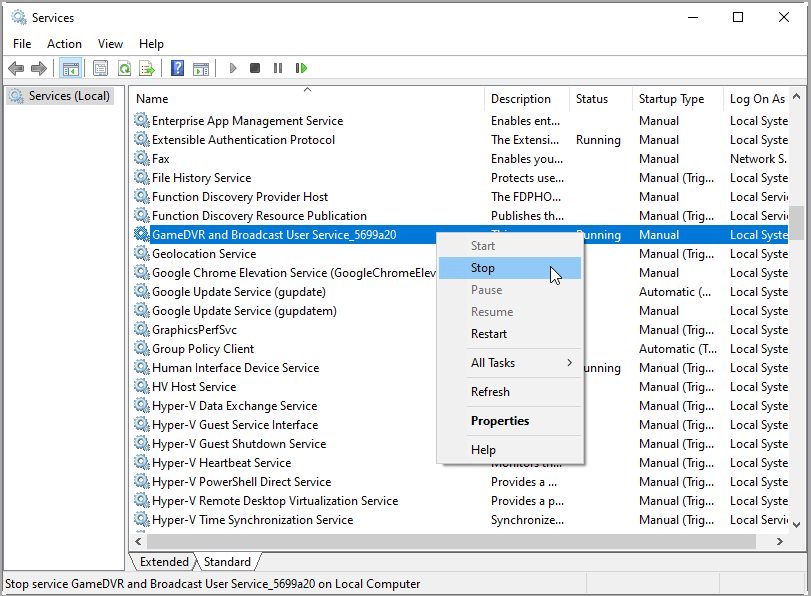This screenshot has height=596, width=811.
Task: Click the Back arrow in the toolbar
Action: (16, 68)
